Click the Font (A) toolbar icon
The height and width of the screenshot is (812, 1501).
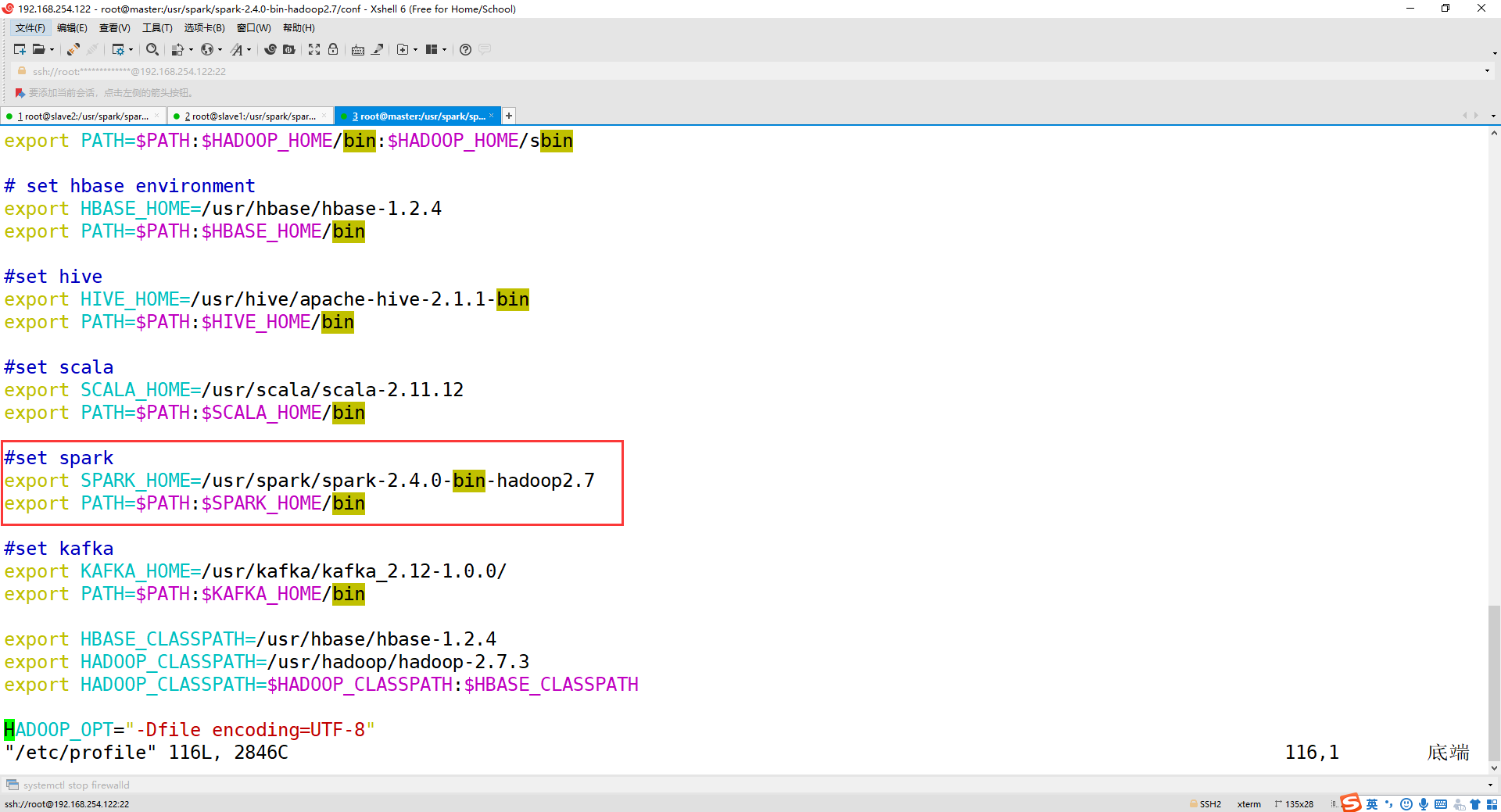(x=237, y=49)
